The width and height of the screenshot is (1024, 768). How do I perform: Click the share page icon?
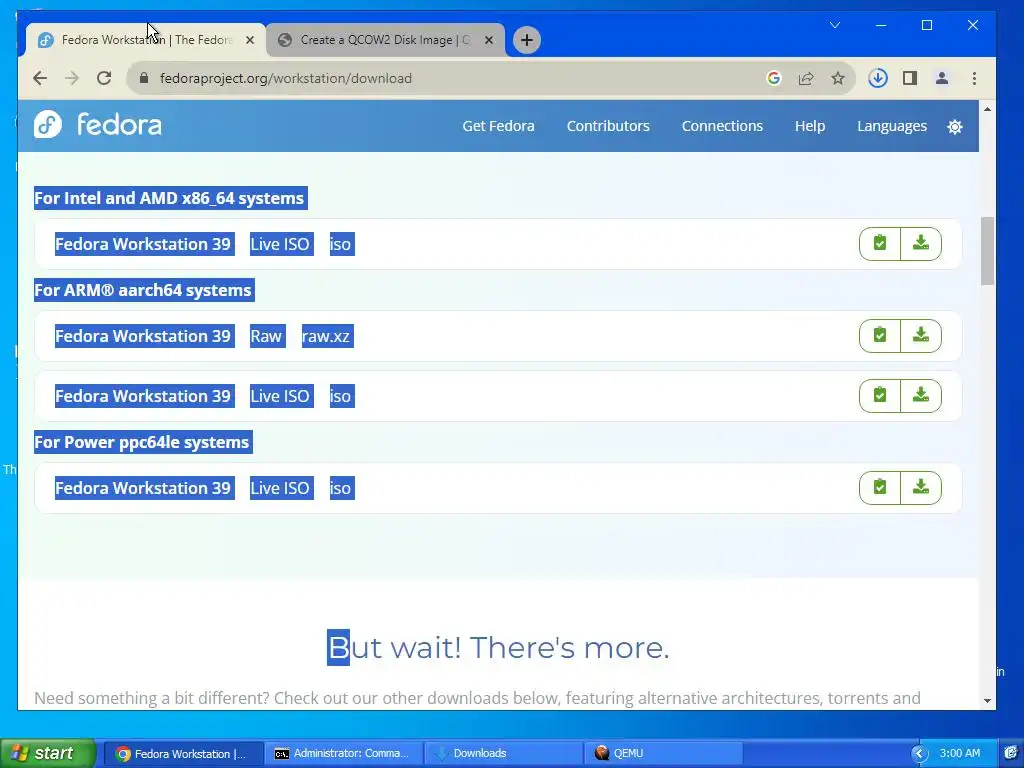(806, 78)
